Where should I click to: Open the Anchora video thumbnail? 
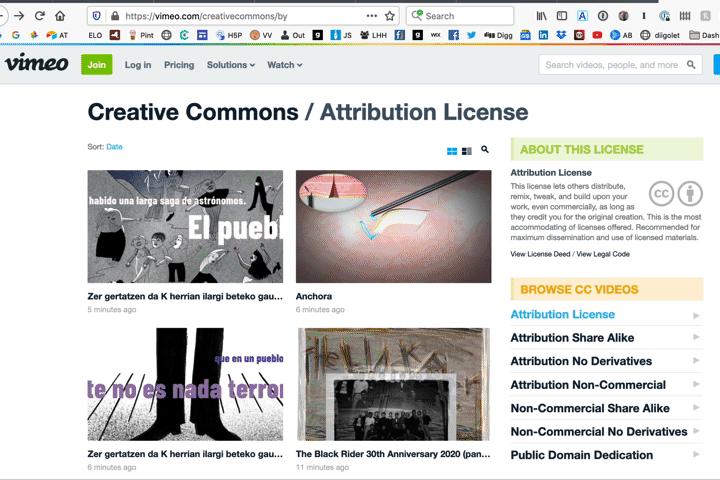393,226
